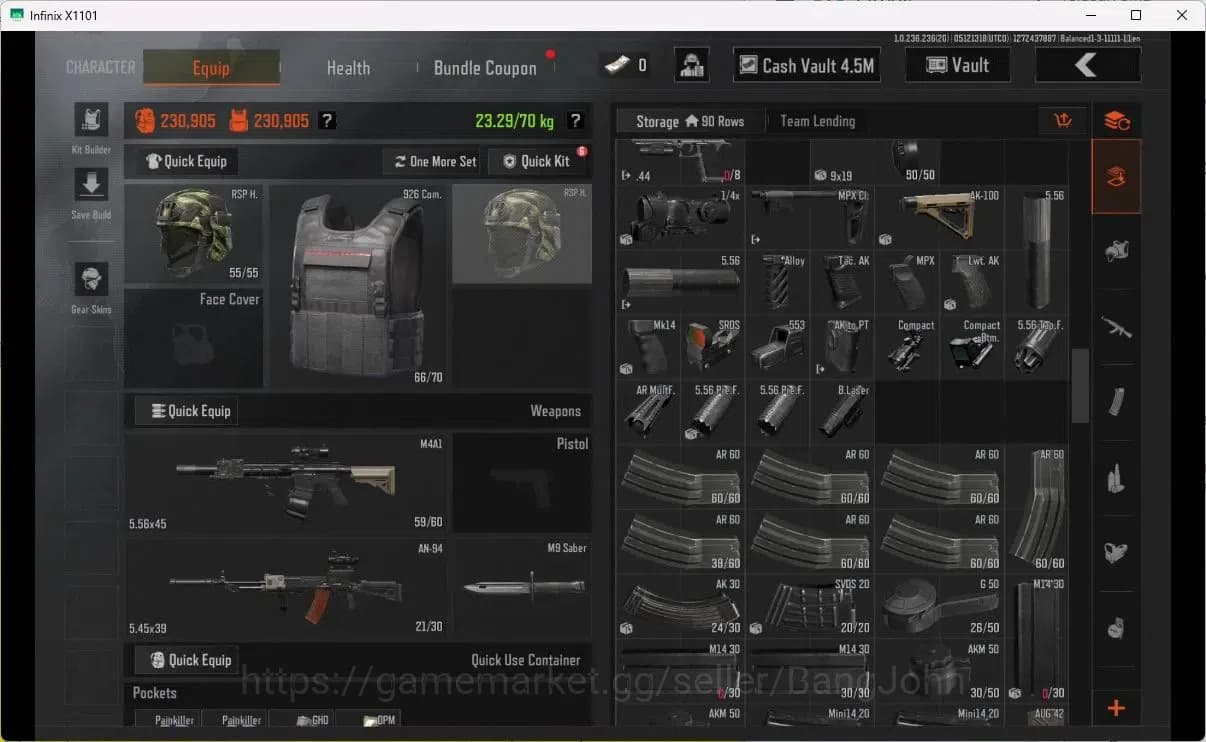Select the AR MultiF. muzzle item
This screenshot has width=1206, height=742.
coord(649,411)
